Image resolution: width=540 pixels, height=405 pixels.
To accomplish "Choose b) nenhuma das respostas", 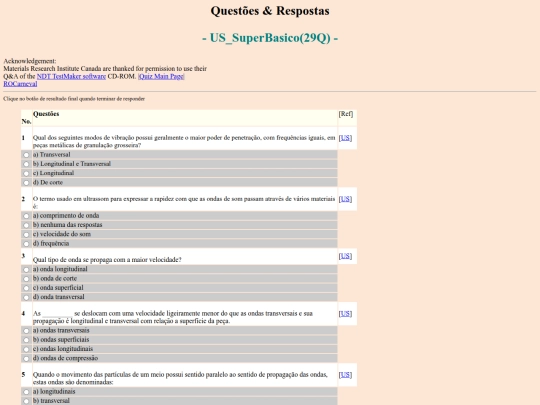I will (x=26, y=225).
